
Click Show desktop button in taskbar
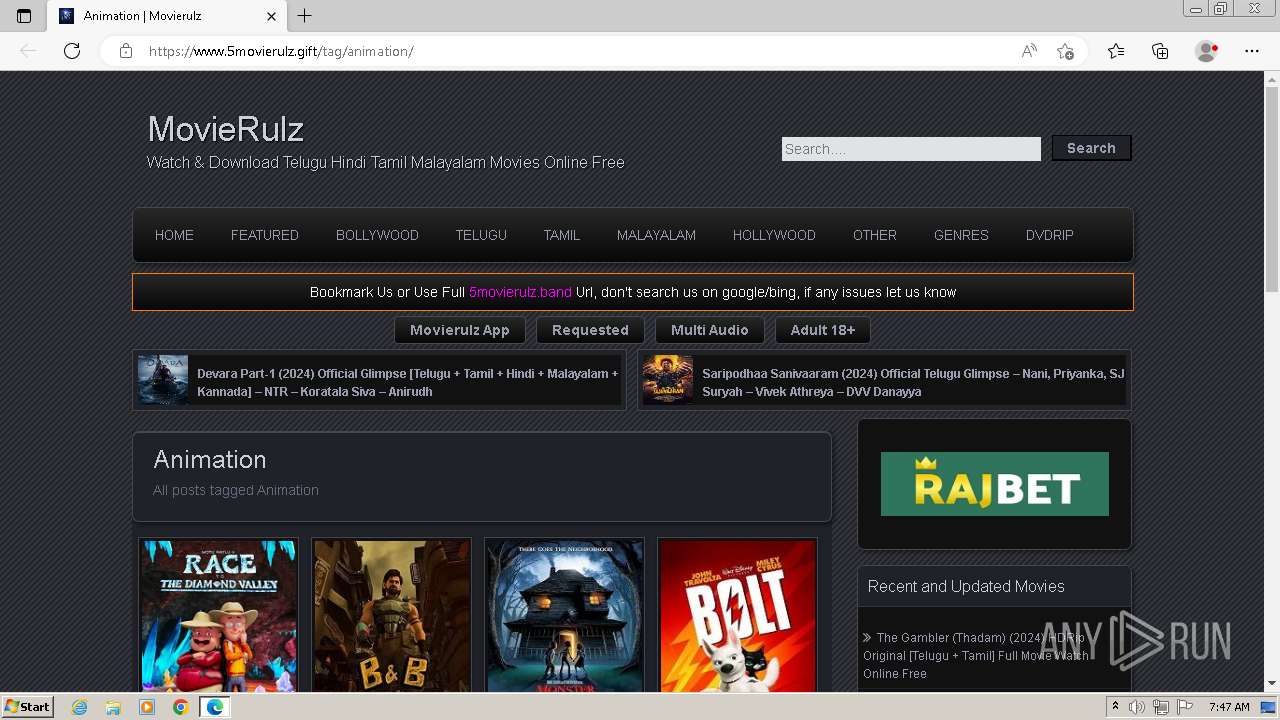click(x=1269, y=707)
